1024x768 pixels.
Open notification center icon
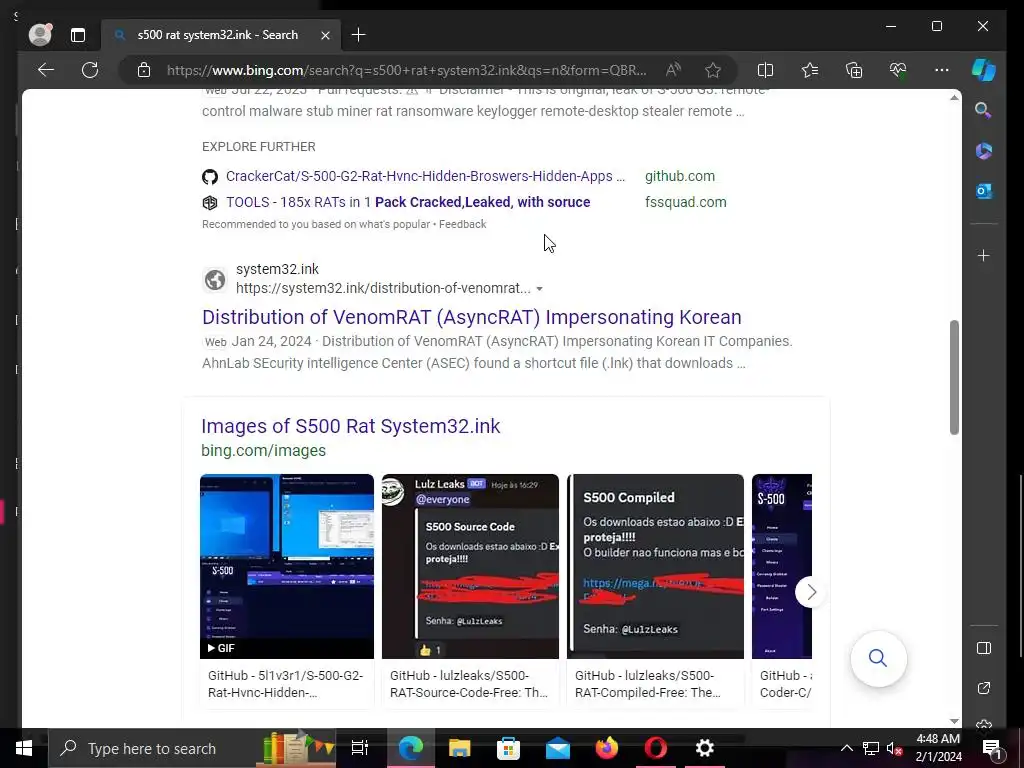point(991,748)
